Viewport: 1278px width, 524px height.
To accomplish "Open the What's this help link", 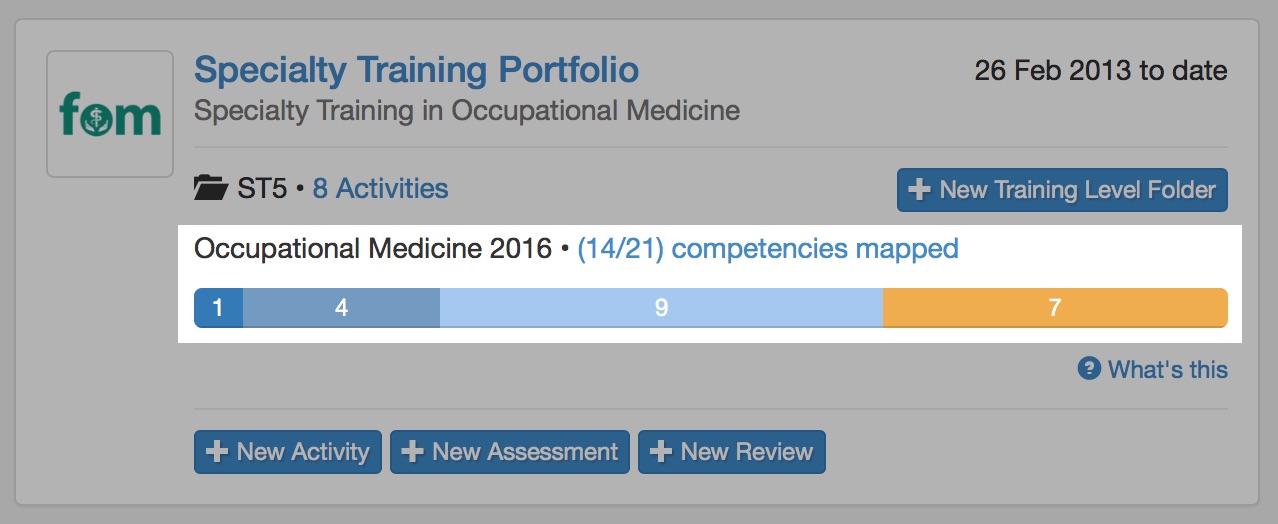I will click(1168, 369).
